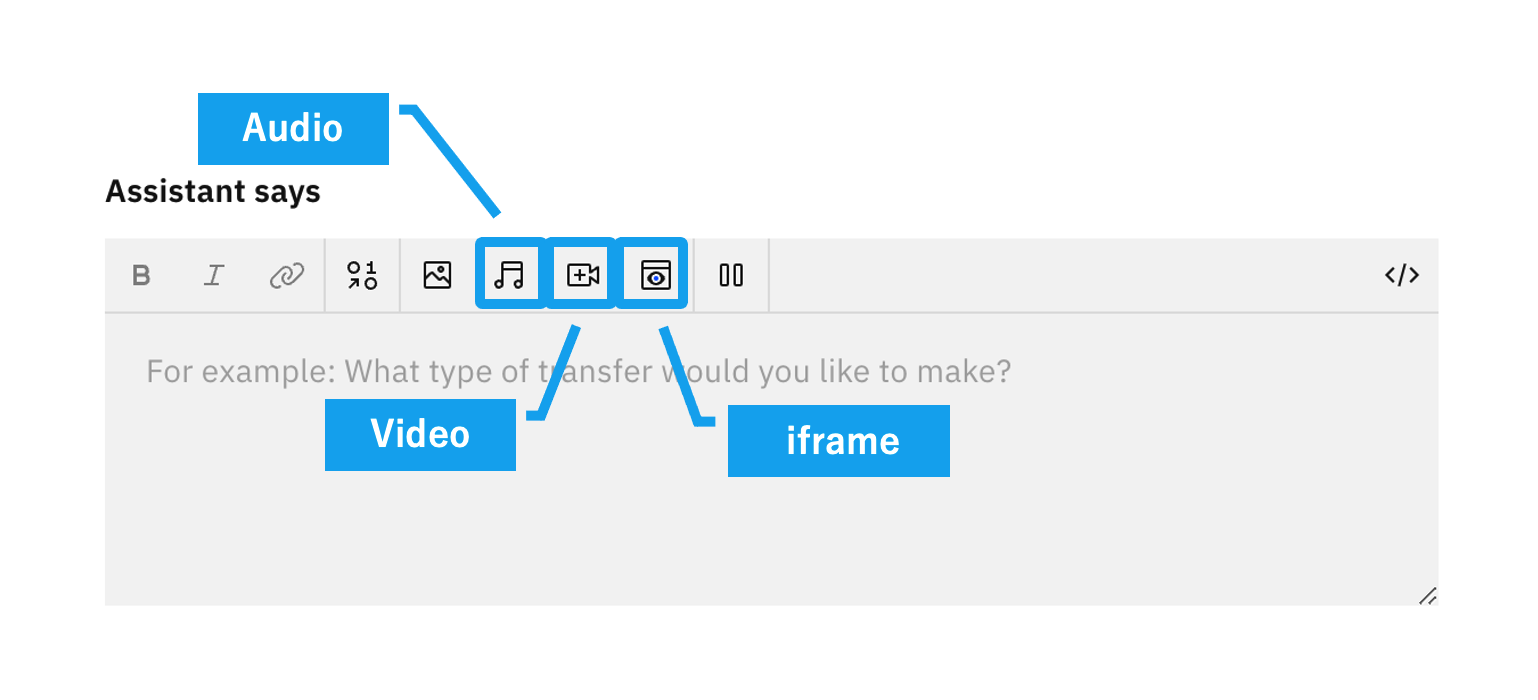Add a video response with the camera icon
1538x700 pixels.
pos(582,275)
